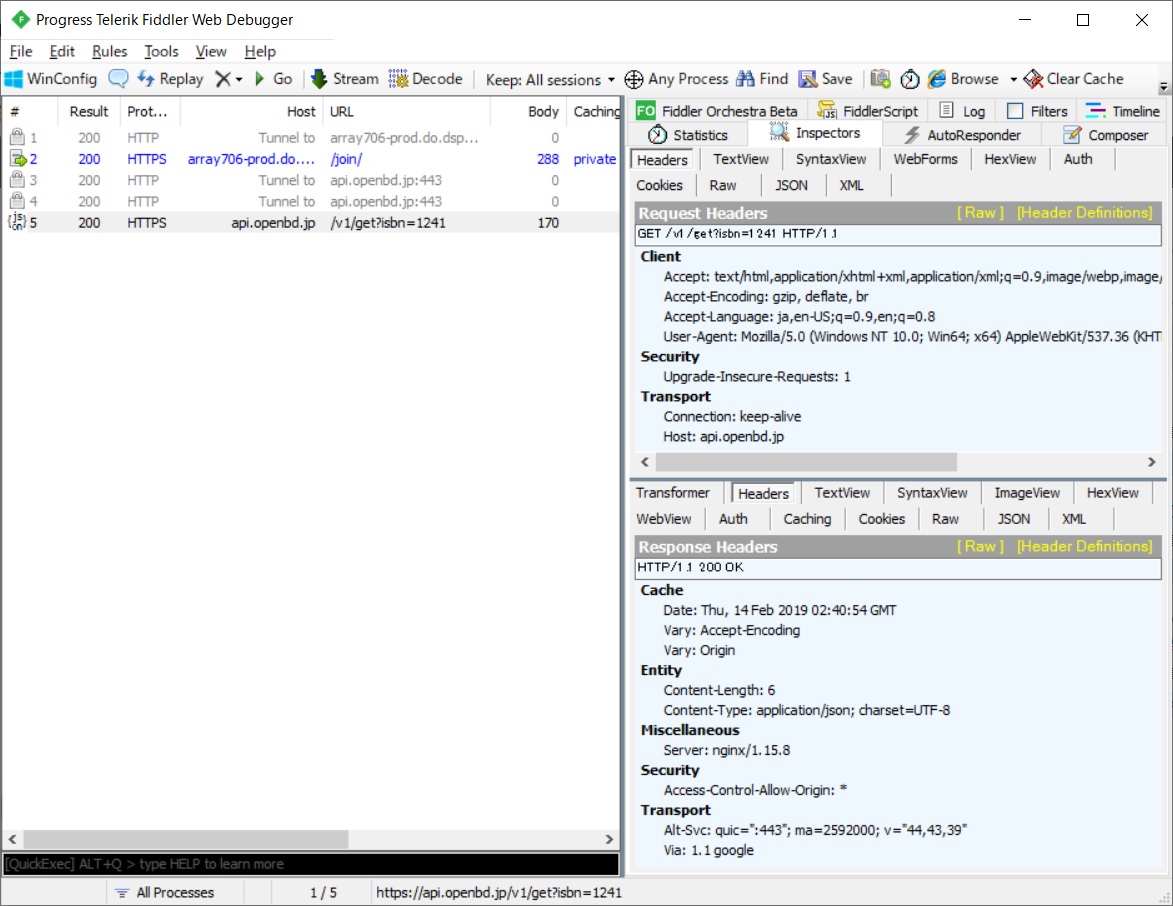The image size is (1173, 906).
Task: Open the response ImageView tab
Action: (1026, 493)
